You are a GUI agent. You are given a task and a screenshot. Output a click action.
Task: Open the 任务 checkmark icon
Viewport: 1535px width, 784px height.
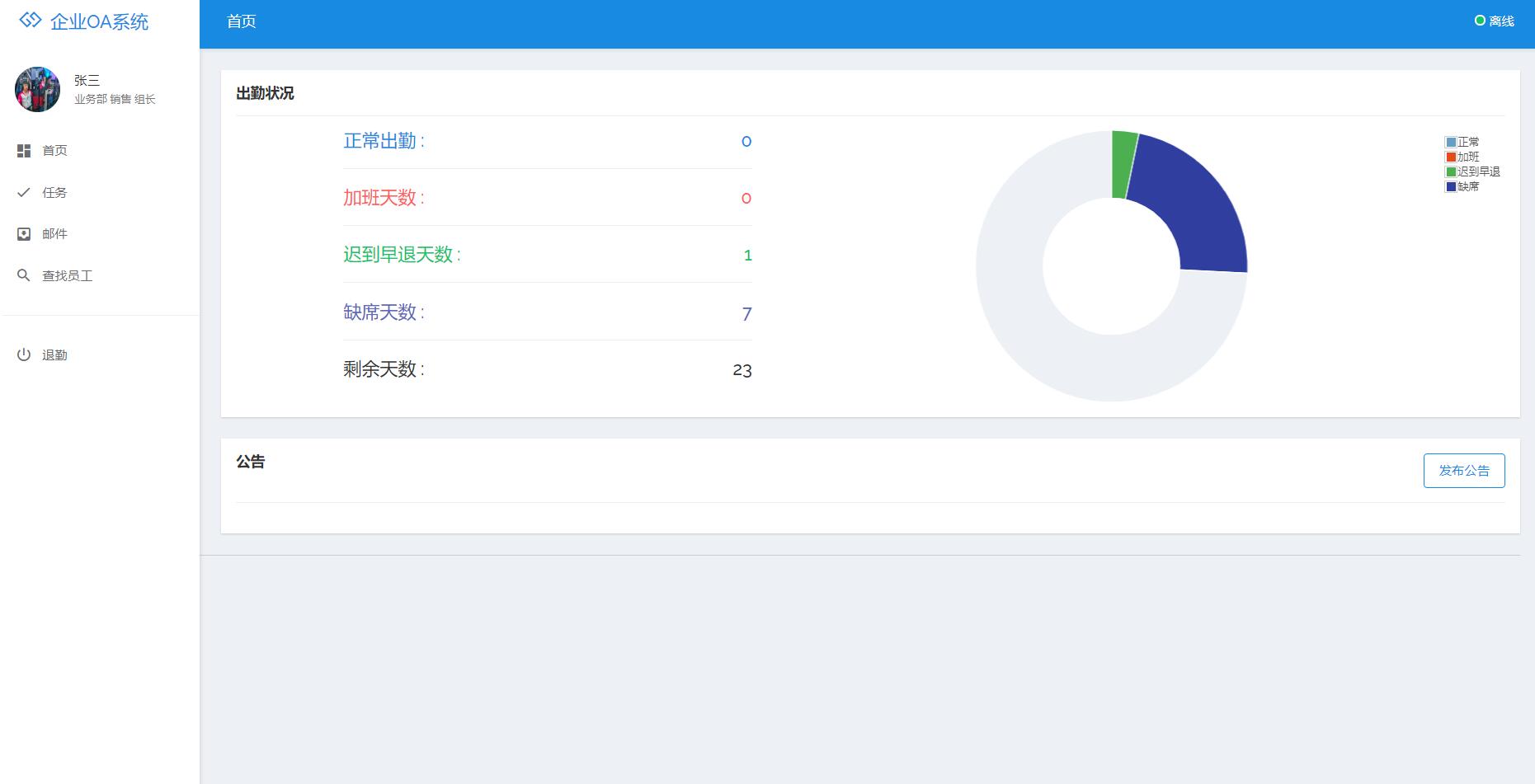pyautogui.click(x=24, y=192)
